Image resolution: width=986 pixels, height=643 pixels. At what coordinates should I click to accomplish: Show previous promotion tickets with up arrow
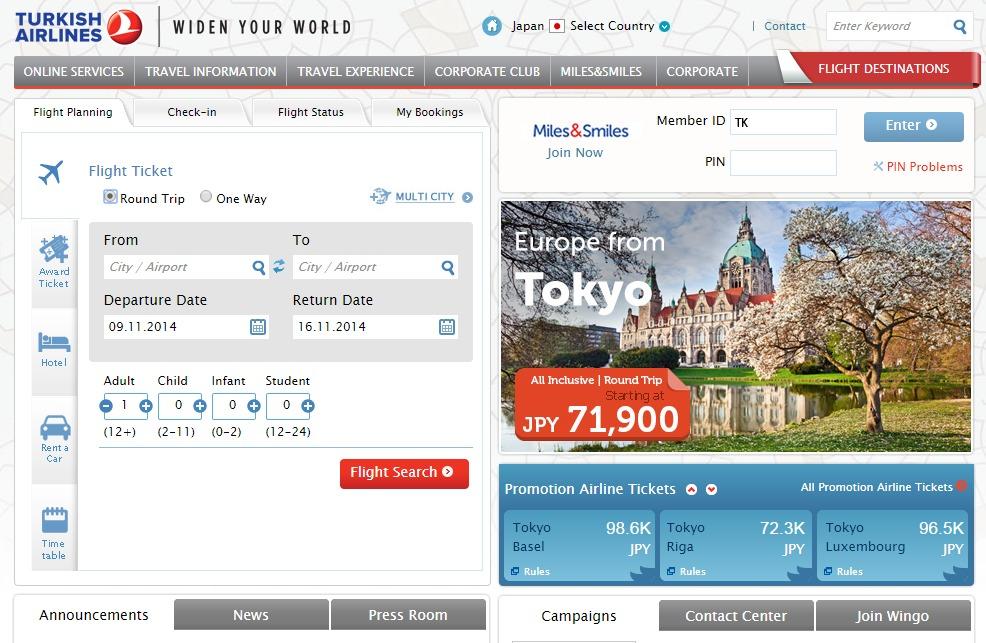pyautogui.click(x=691, y=490)
